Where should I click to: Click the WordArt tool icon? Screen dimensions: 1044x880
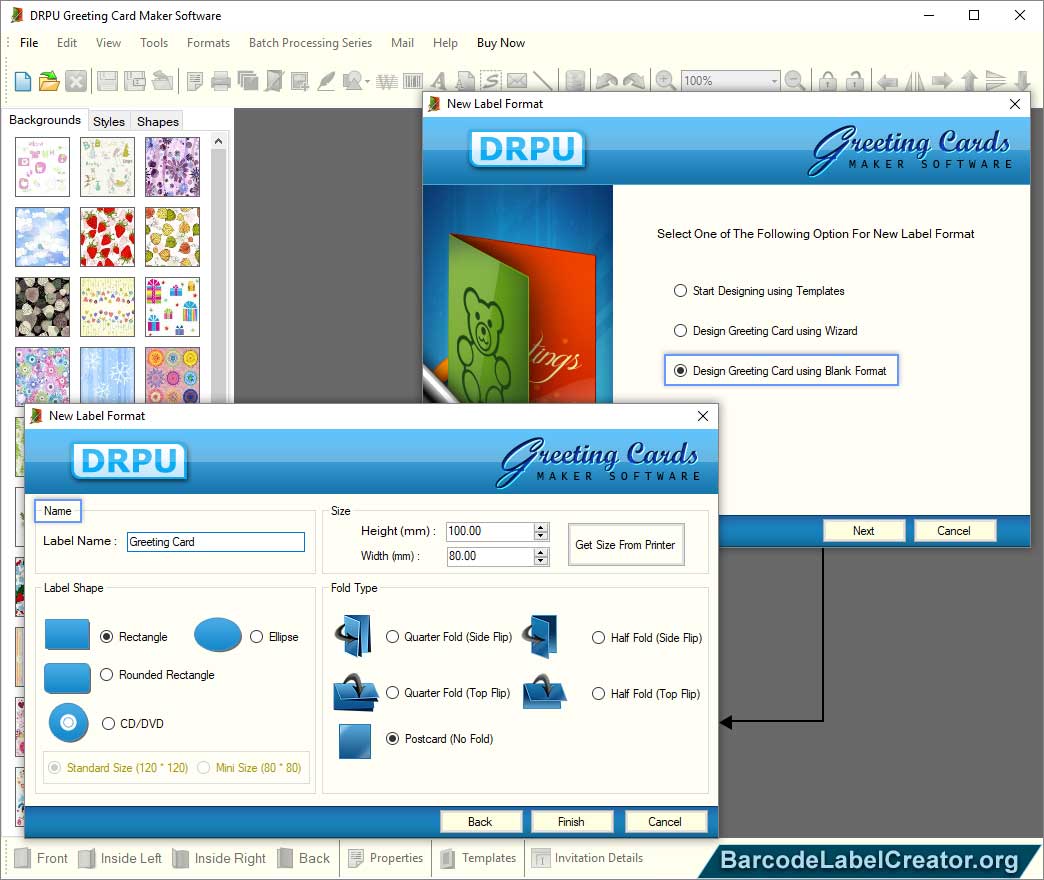click(x=386, y=81)
